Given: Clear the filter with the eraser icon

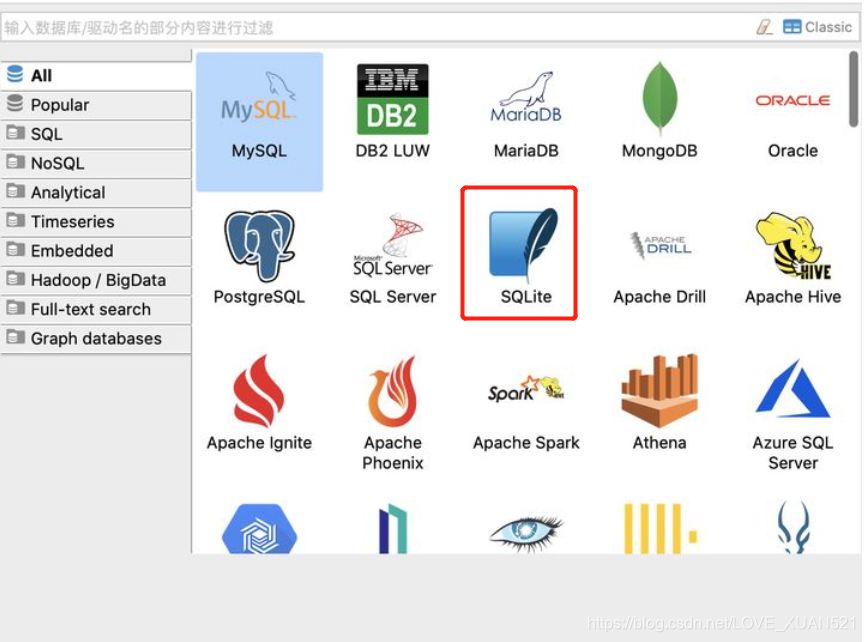Looking at the screenshot, I should [764, 26].
